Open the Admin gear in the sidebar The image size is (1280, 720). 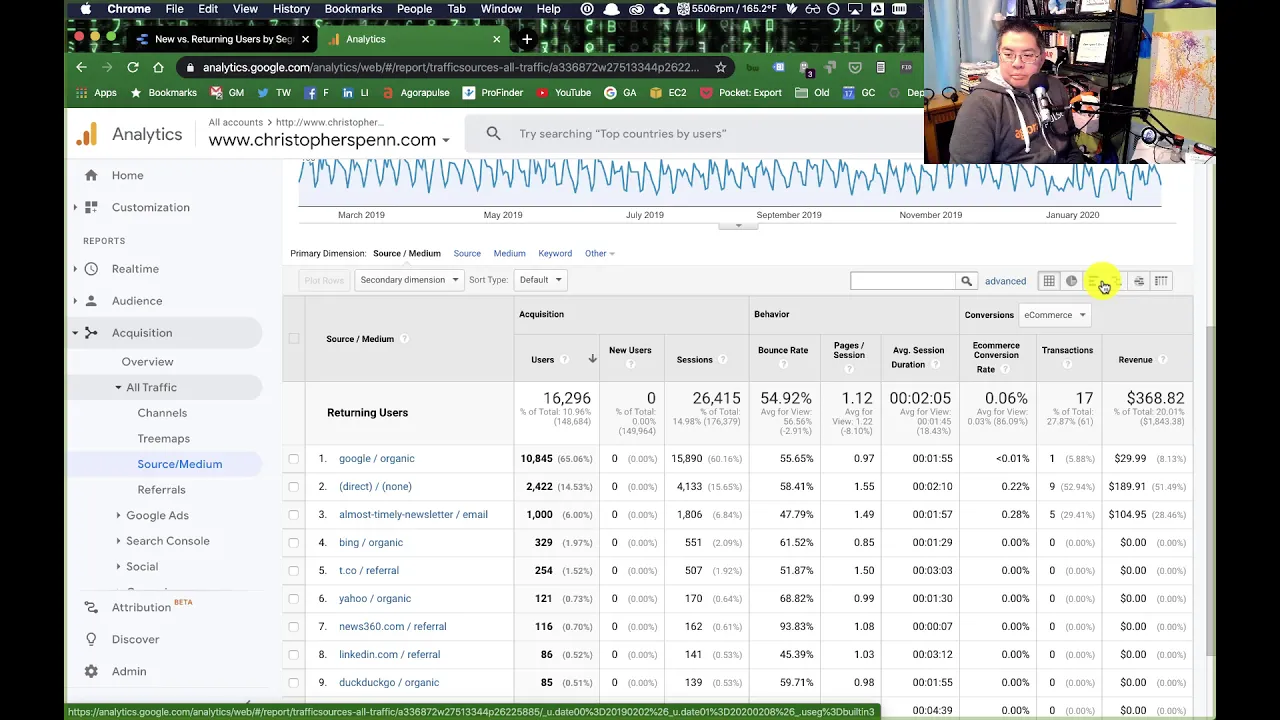point(91,671)
